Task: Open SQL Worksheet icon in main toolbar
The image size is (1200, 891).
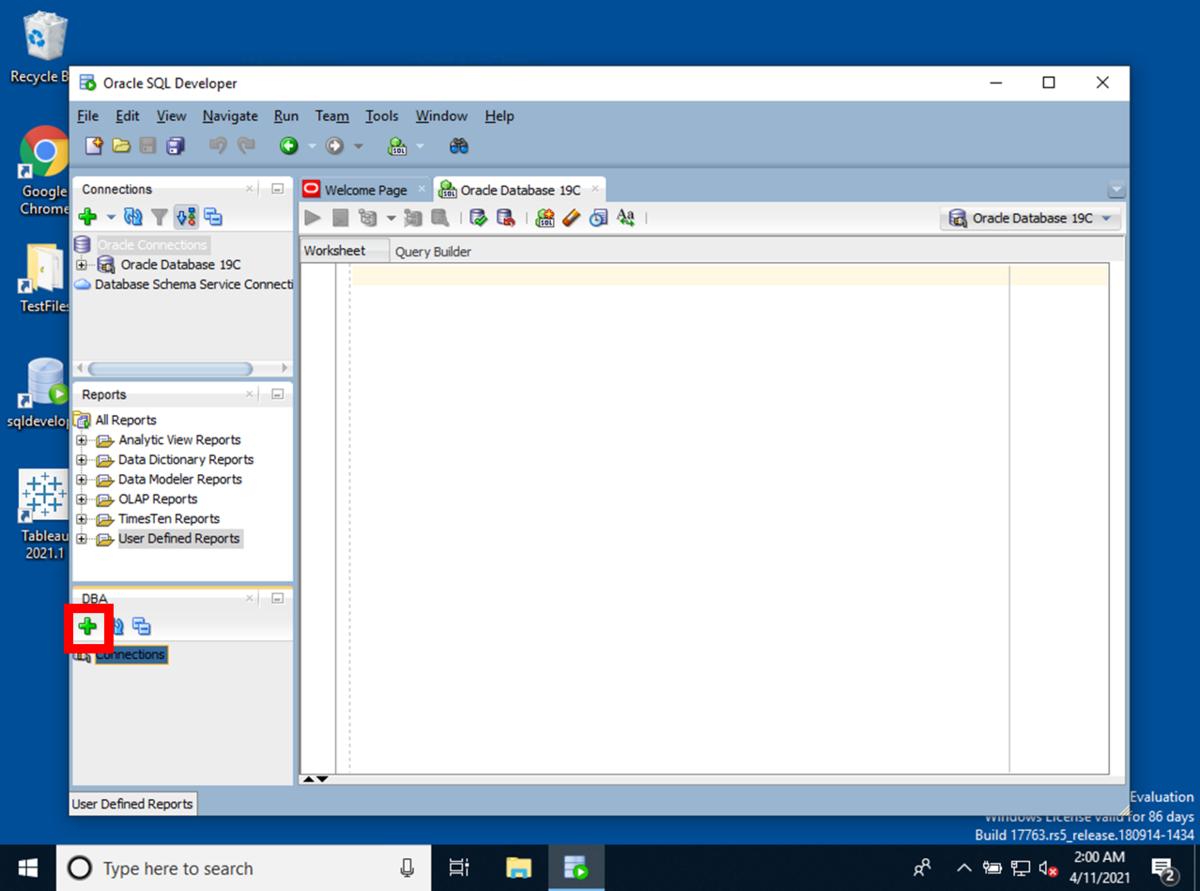Action: click(x=397, y=146)
